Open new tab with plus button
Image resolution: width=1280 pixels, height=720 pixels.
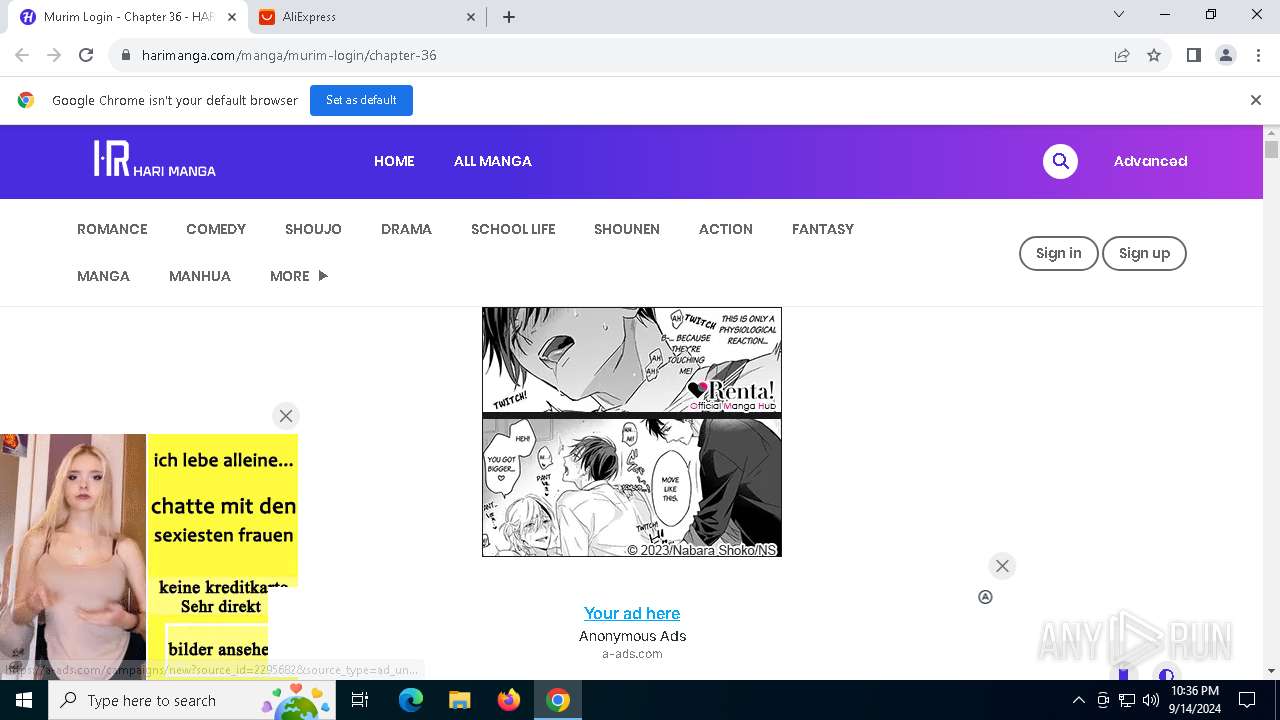(509, 17)
